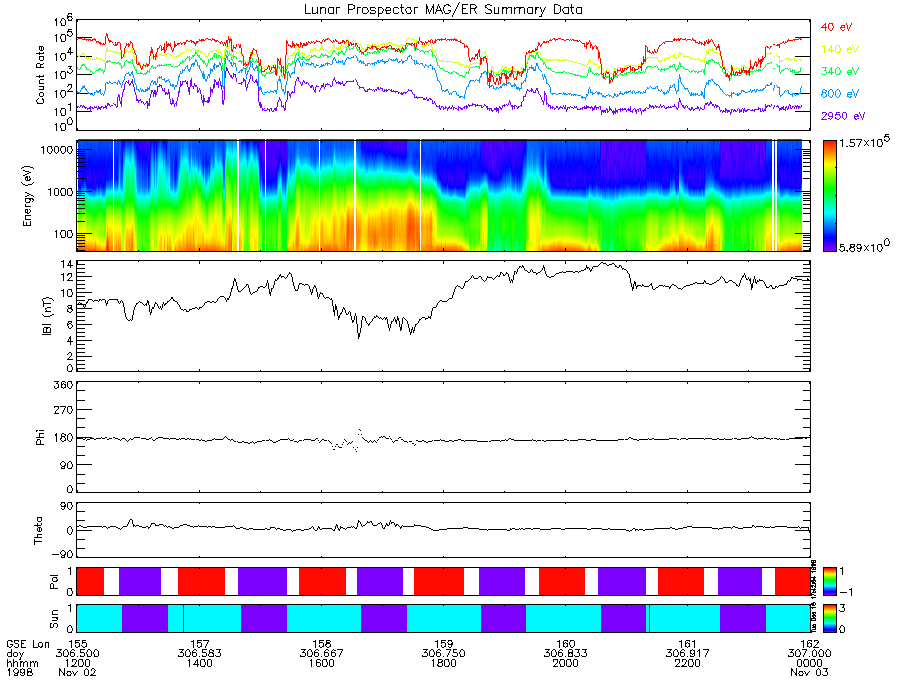Viewport: 900px width, 700px height.
Task: Click the 1800 time tick label
Action: click(x=444, y=663)
